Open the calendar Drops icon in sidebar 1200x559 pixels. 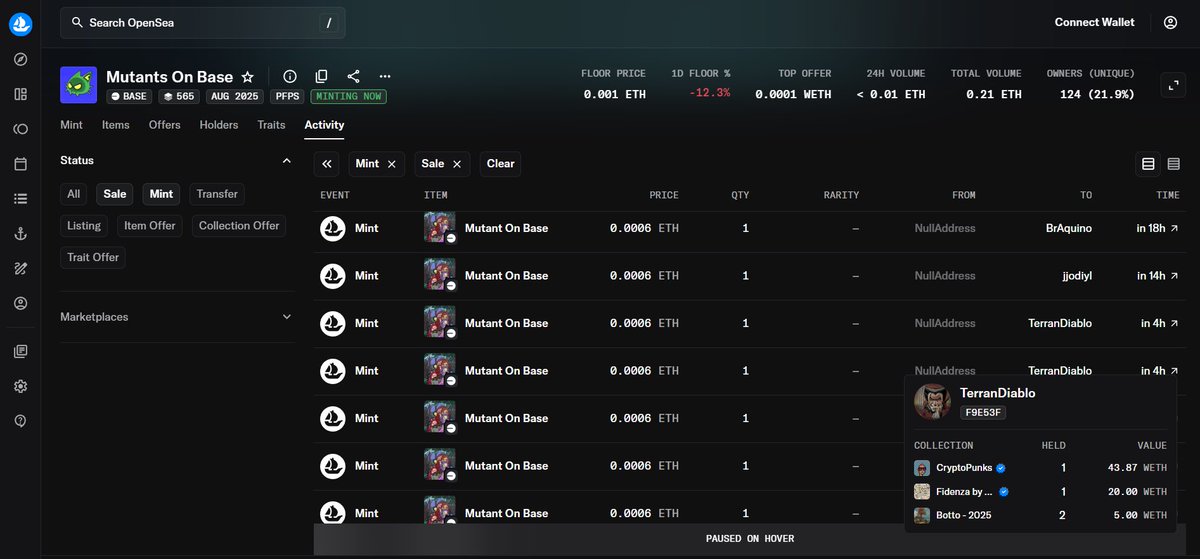tap(20, 164)
